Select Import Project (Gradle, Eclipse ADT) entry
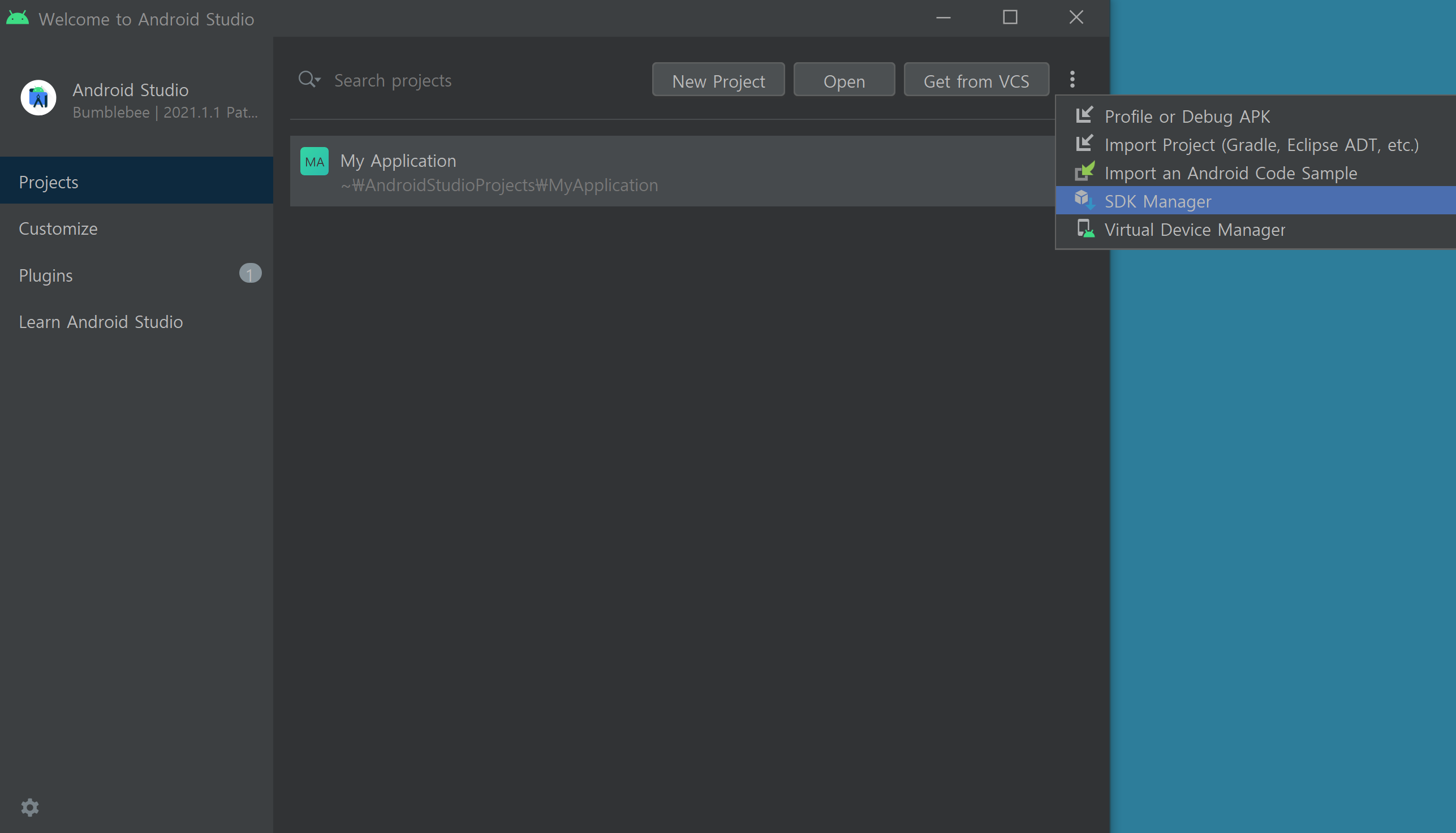1456x833 pixels. pyautogui.click(x=1261, y=145)
